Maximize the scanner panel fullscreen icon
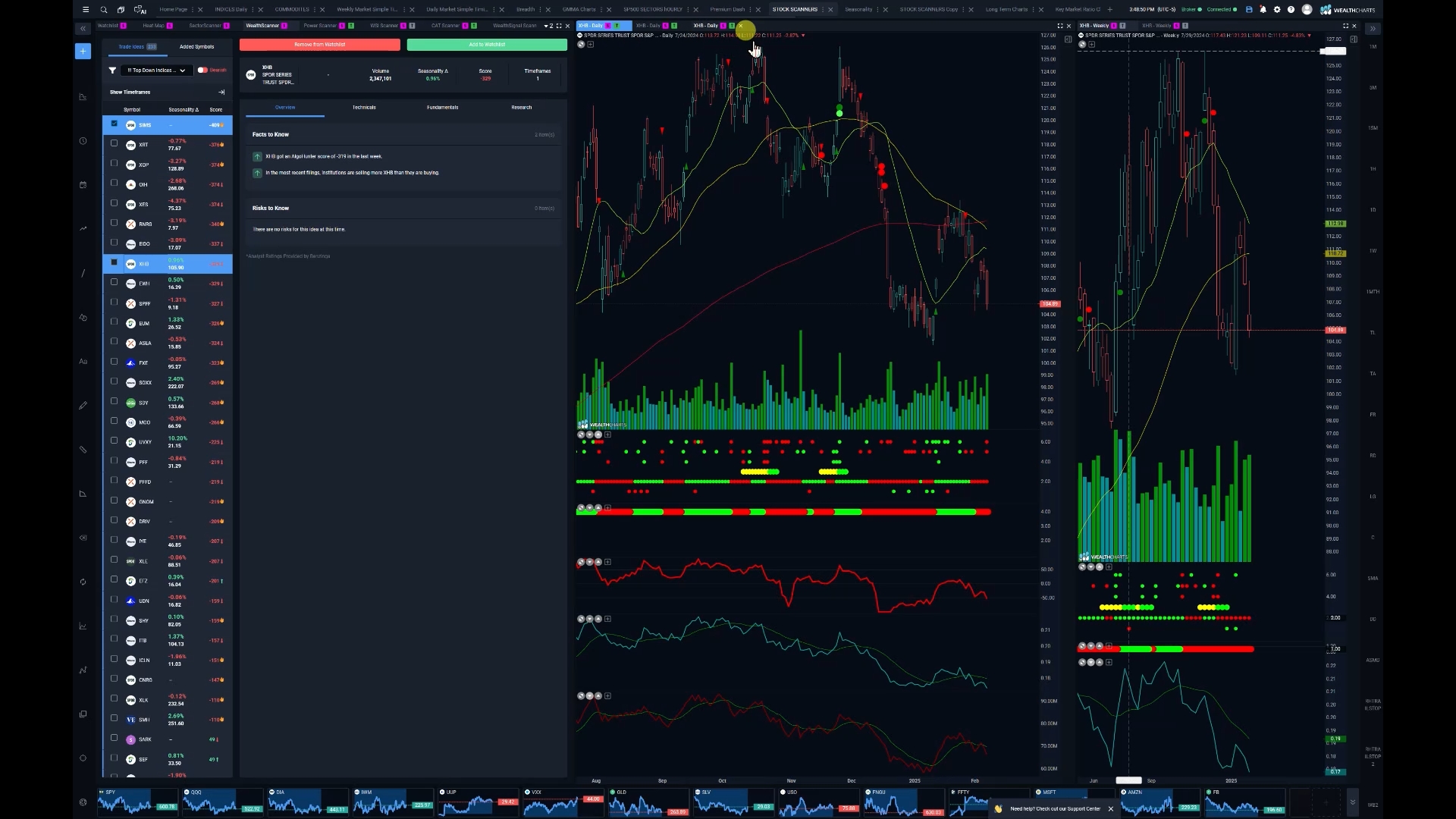 (559, 26)
